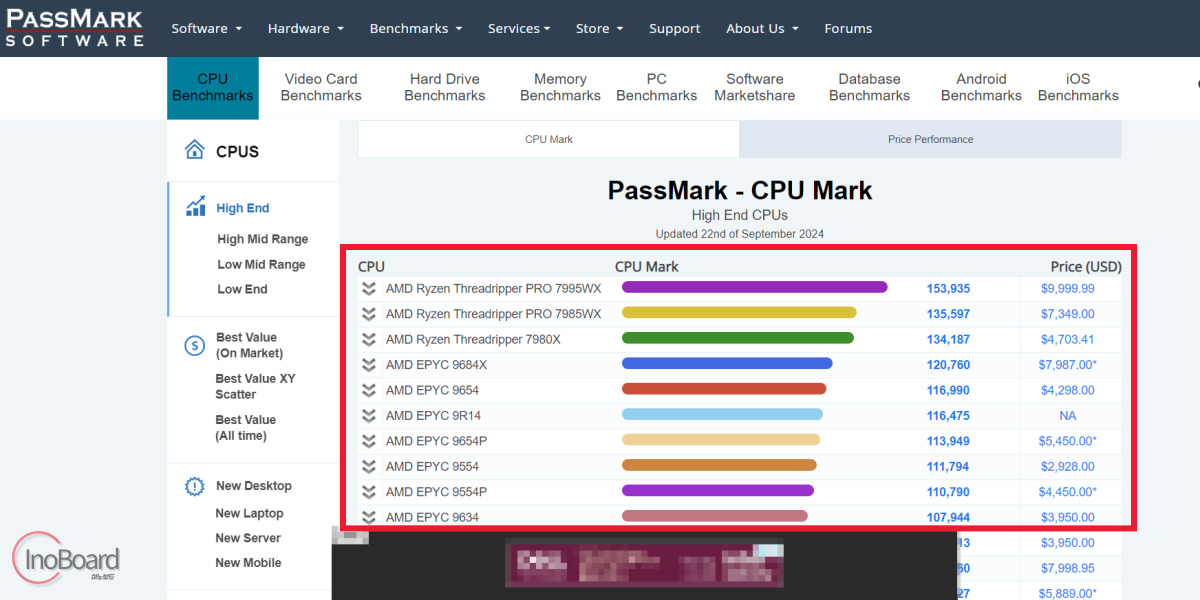This screenshot has height=600, width=1200.
Task: Go to the Support page
Action: (675, 28)
